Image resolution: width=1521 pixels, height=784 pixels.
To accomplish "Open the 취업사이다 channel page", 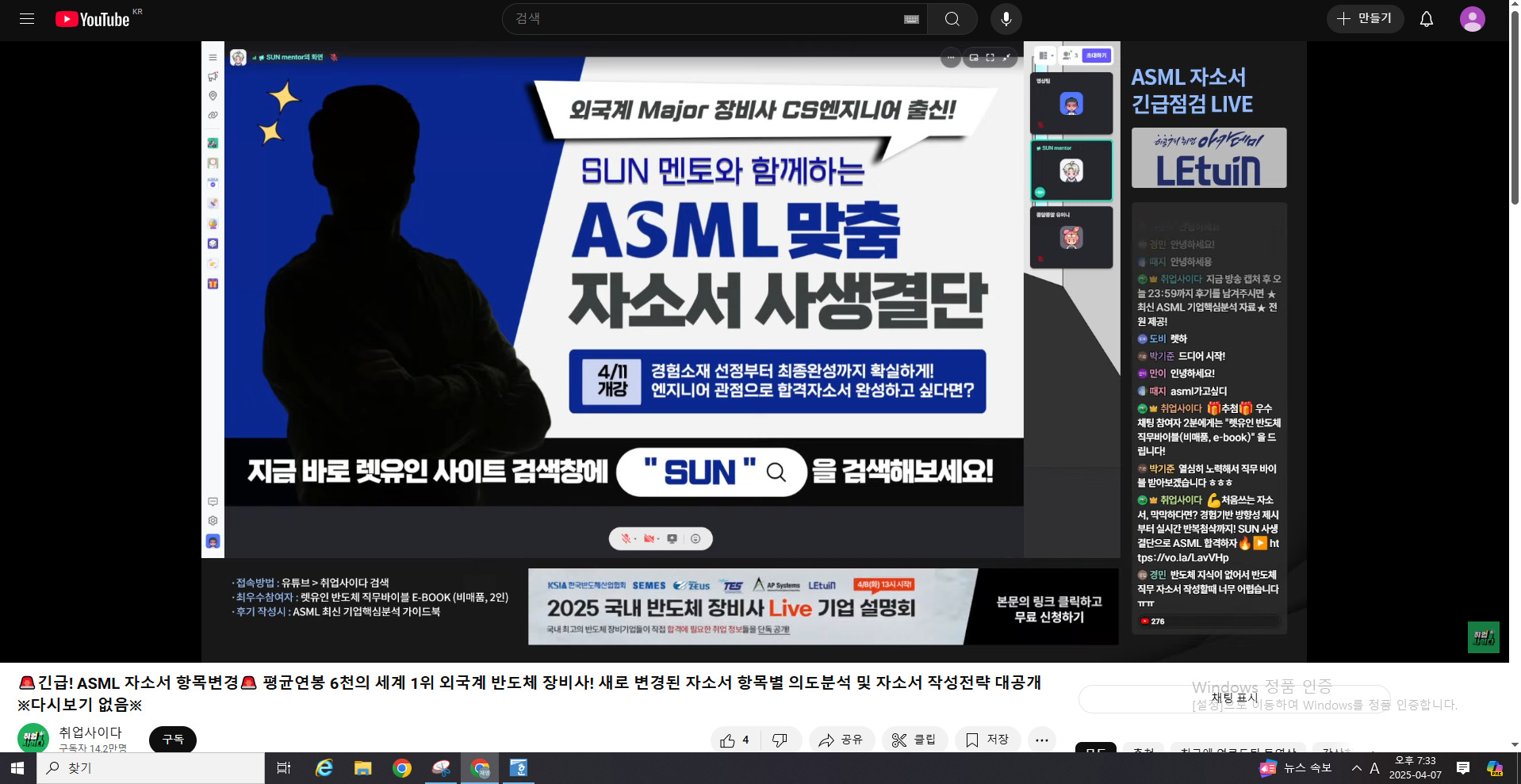I will 90,732.
